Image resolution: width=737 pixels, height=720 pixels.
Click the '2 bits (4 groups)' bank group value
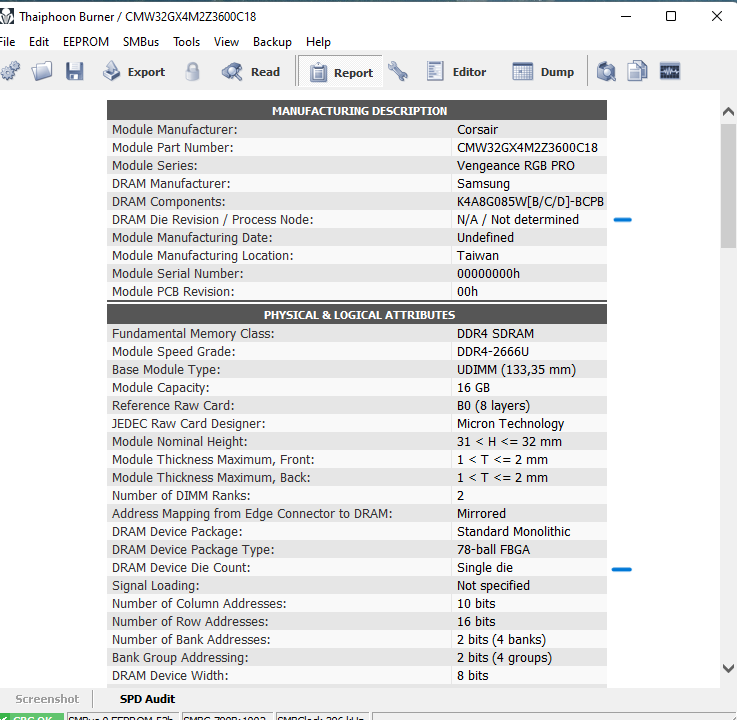pos(504,658)
